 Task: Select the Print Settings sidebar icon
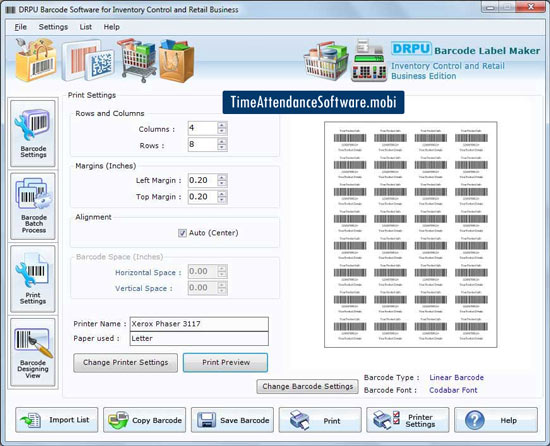33,279
